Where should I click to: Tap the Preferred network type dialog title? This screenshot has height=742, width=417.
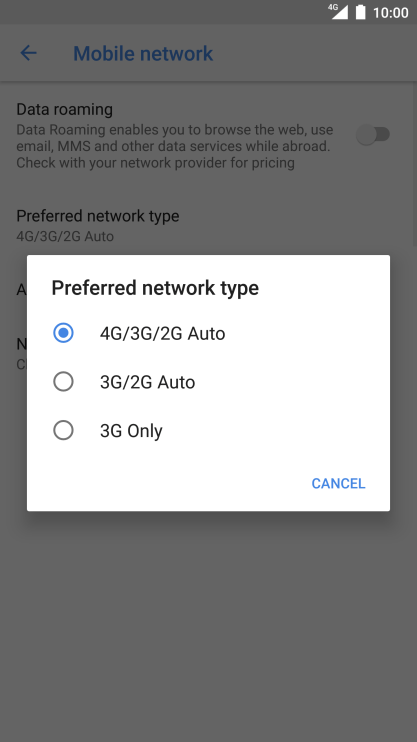(155, 288)
